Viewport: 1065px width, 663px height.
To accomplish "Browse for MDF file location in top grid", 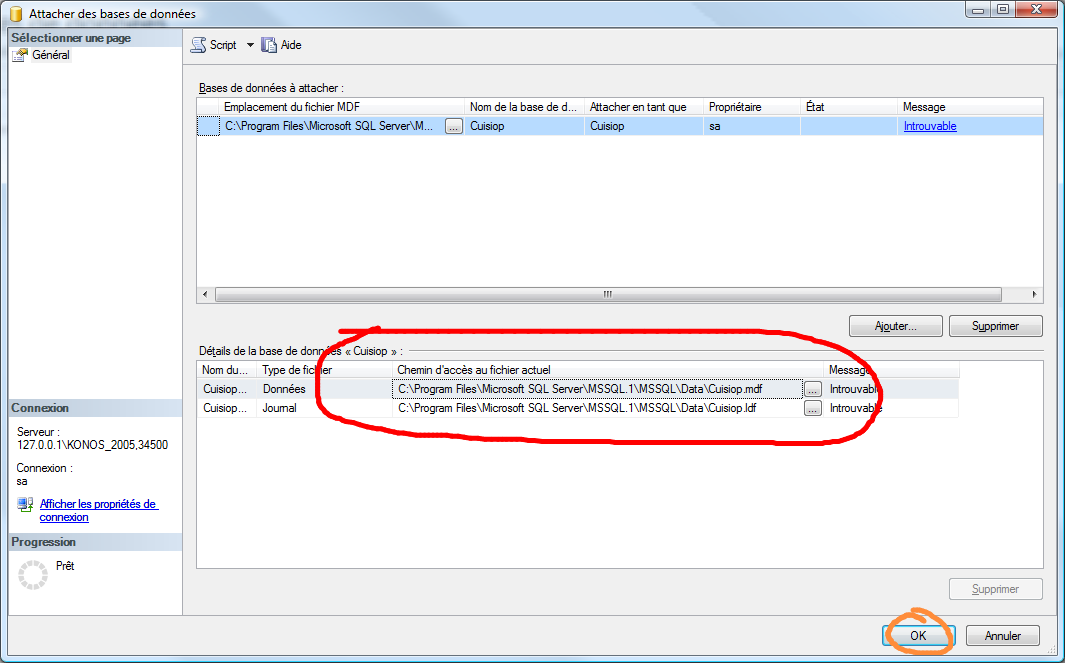I will point(454,127).
